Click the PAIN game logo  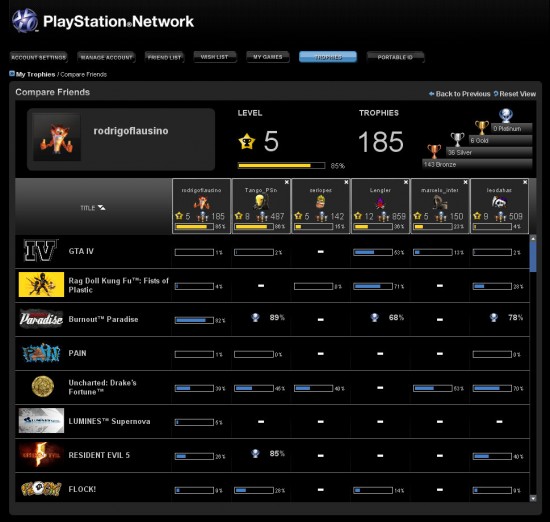click(x=41, y=353)
